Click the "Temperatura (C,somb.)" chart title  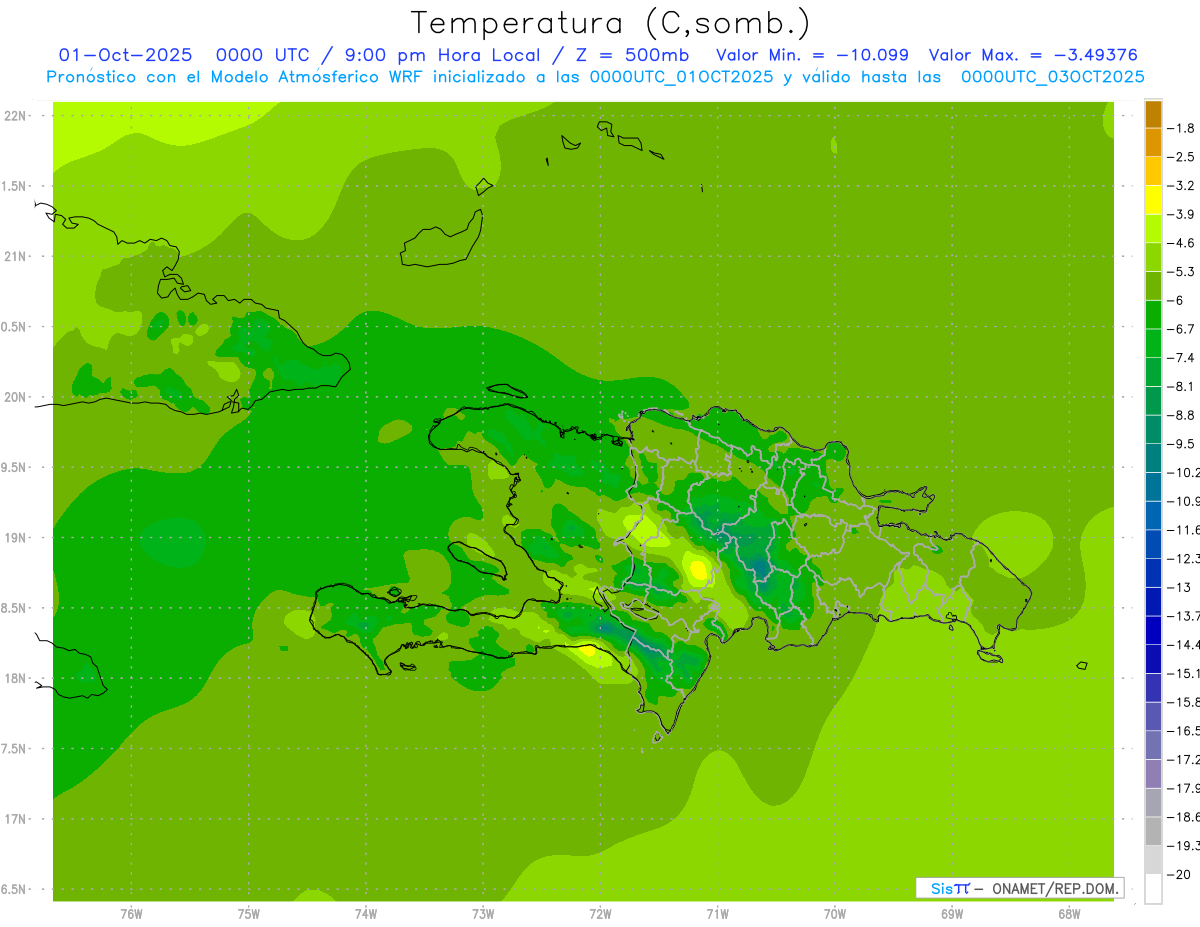click(610, 23)
